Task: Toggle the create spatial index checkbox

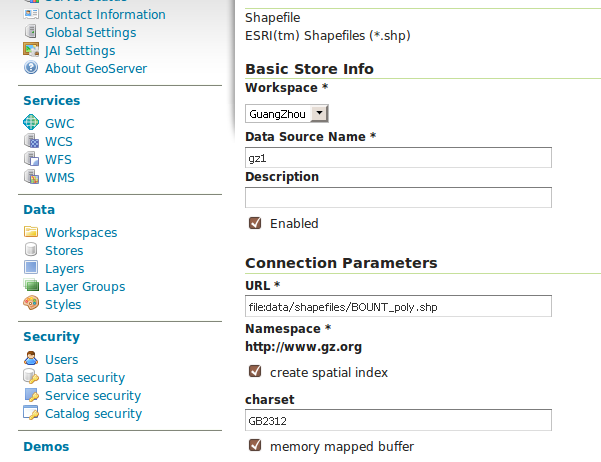Action: point(254,372)
